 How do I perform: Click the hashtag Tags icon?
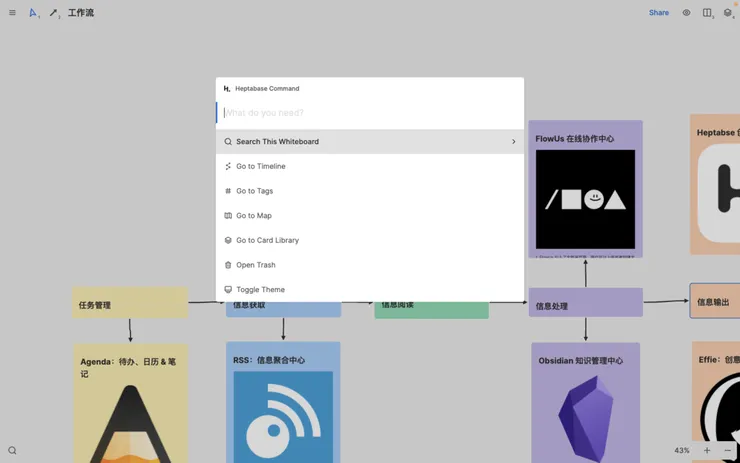(228, 191)
